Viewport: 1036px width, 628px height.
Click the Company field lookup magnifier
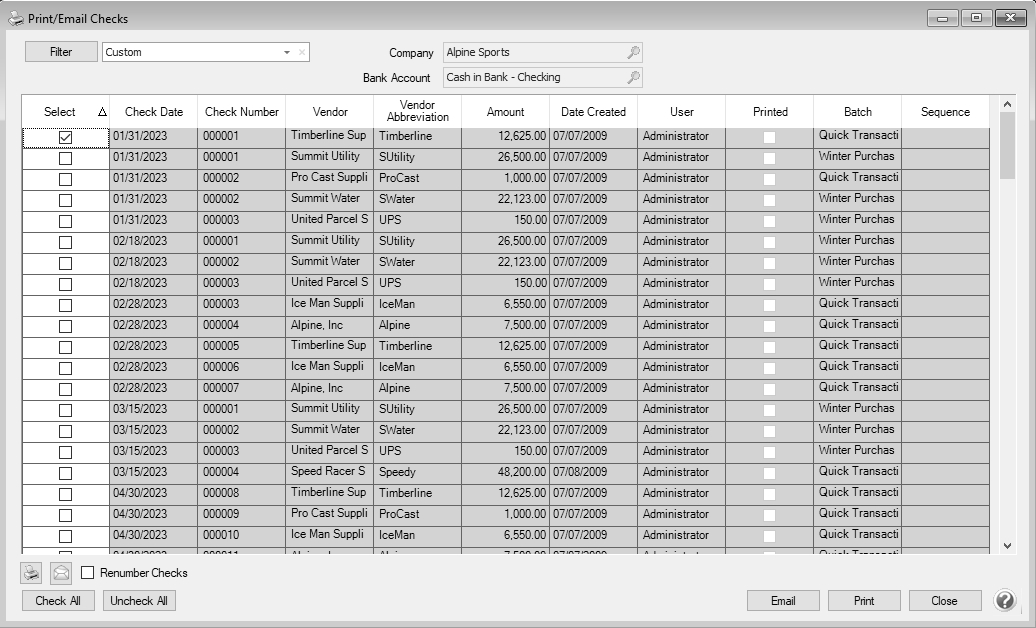pos(633,53)
